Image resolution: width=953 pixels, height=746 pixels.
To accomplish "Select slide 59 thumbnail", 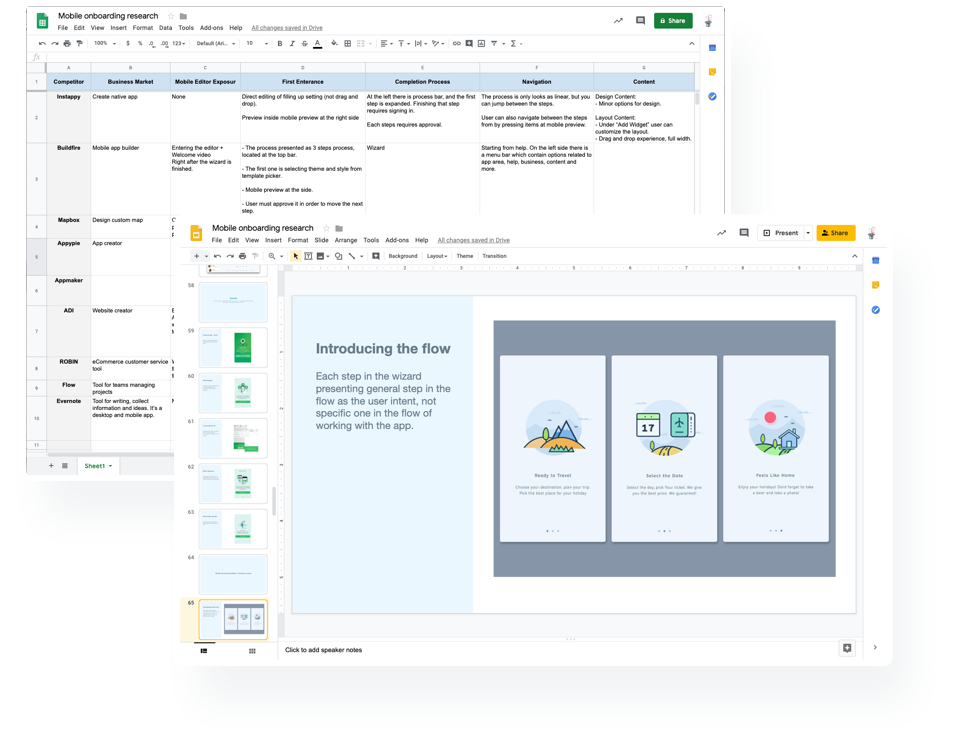I will [233, 348].
